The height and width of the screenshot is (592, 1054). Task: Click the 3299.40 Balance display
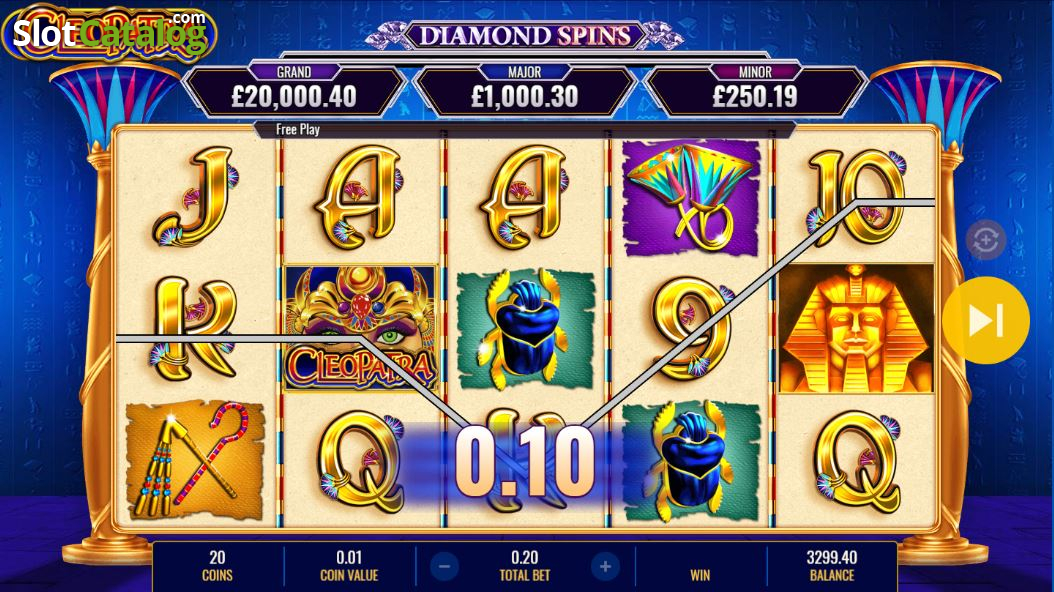[832, 566]
